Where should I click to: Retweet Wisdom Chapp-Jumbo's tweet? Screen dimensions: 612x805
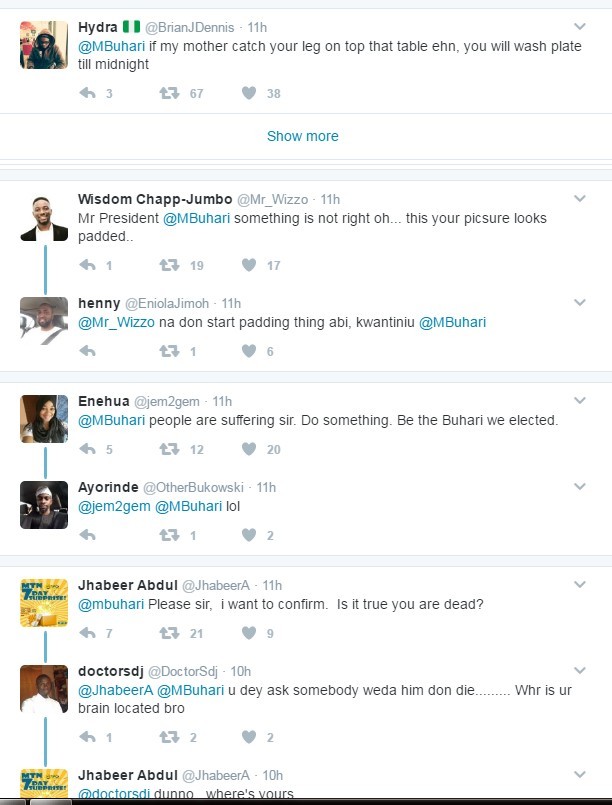169,265
